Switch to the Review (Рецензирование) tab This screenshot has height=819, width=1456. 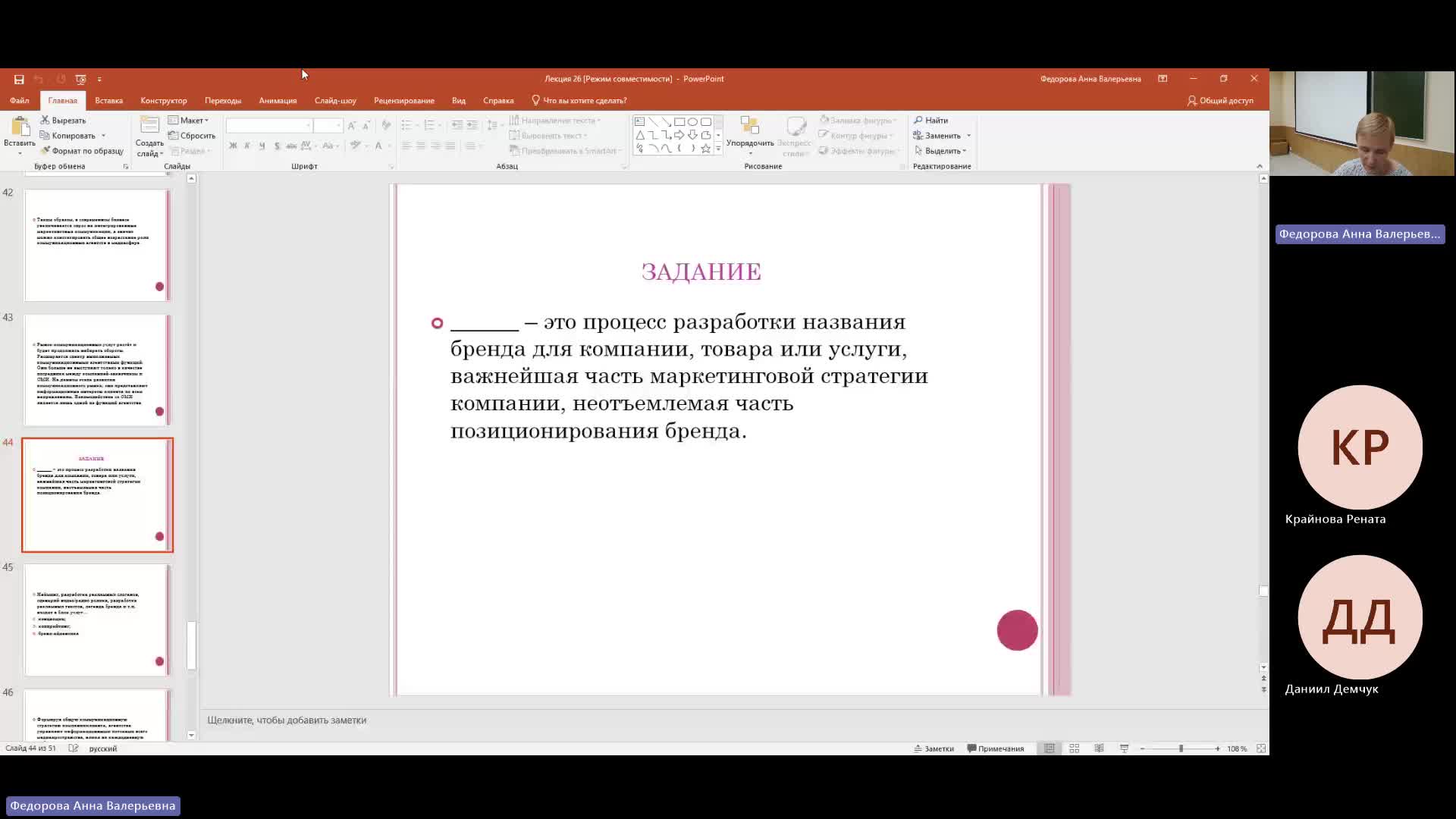click(404, 101)
